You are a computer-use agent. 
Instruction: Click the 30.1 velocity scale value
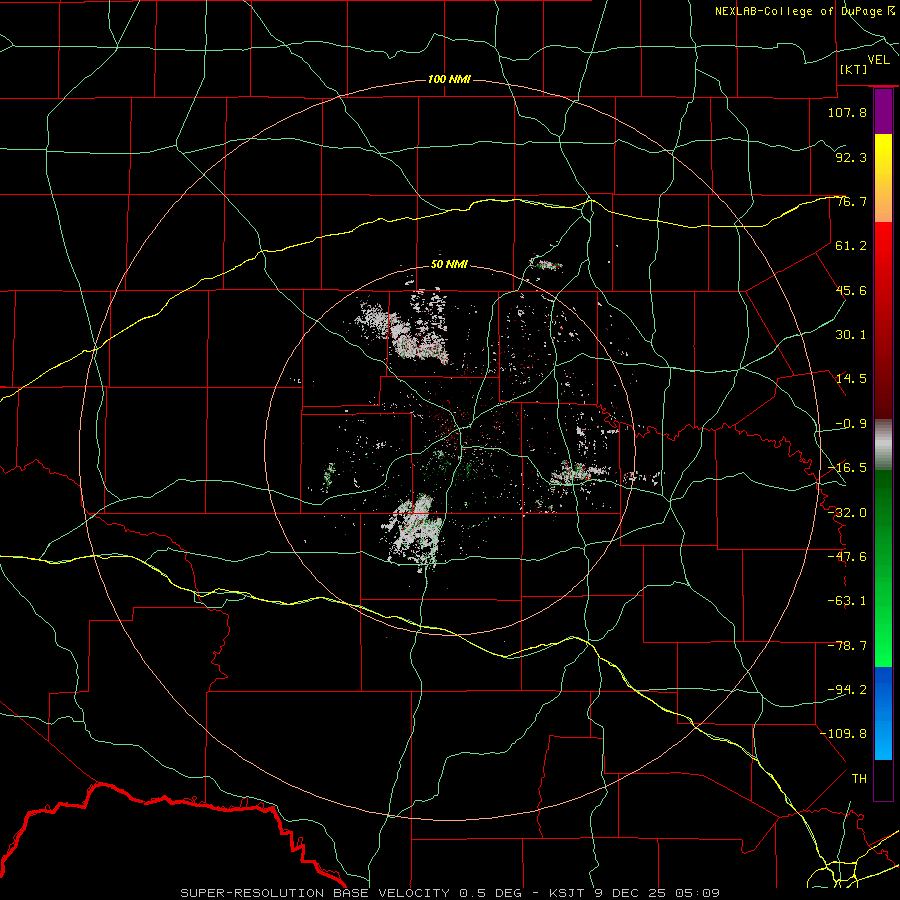(851, 335)
